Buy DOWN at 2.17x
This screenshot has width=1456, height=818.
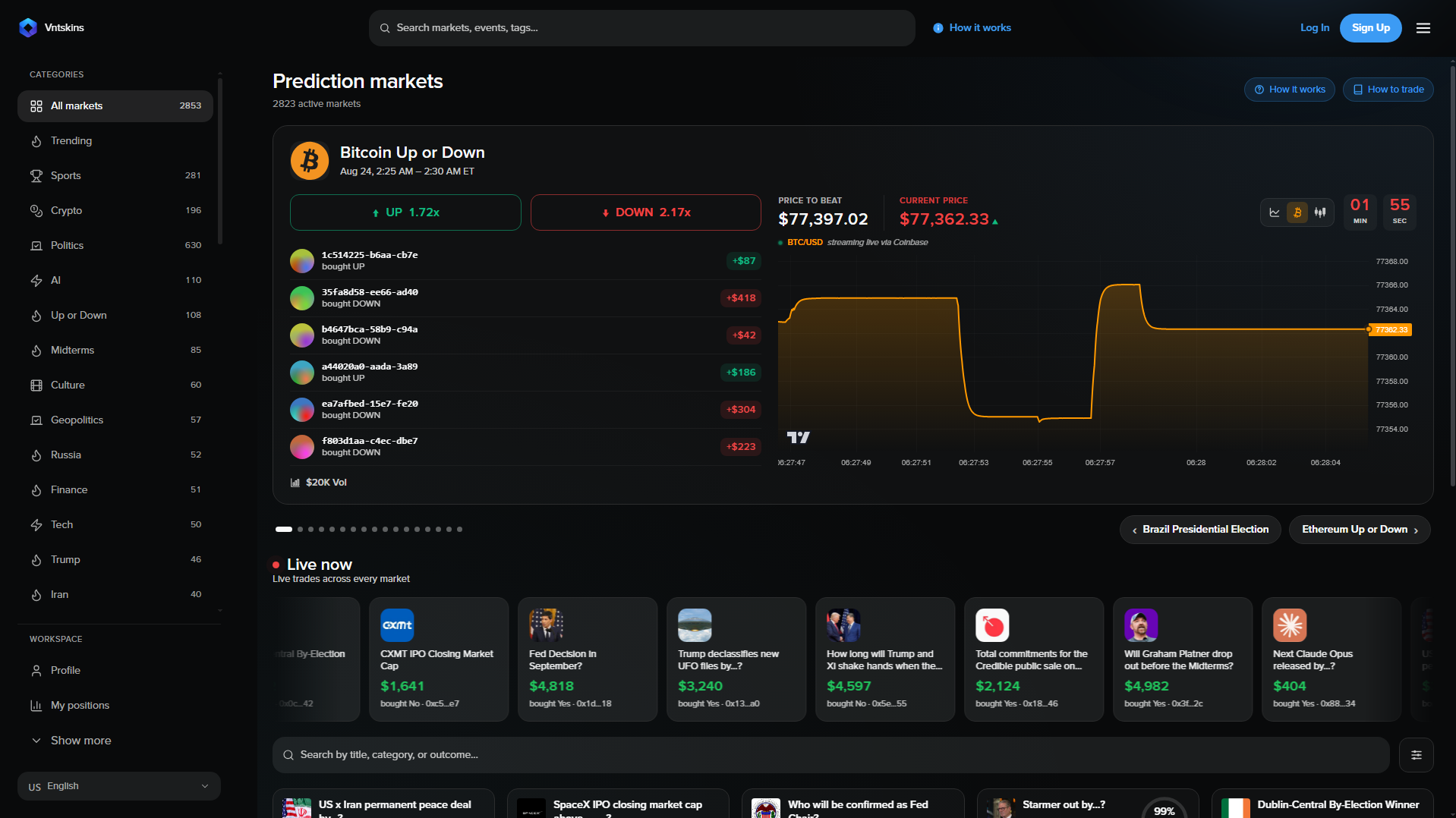[x=646, y=212]
